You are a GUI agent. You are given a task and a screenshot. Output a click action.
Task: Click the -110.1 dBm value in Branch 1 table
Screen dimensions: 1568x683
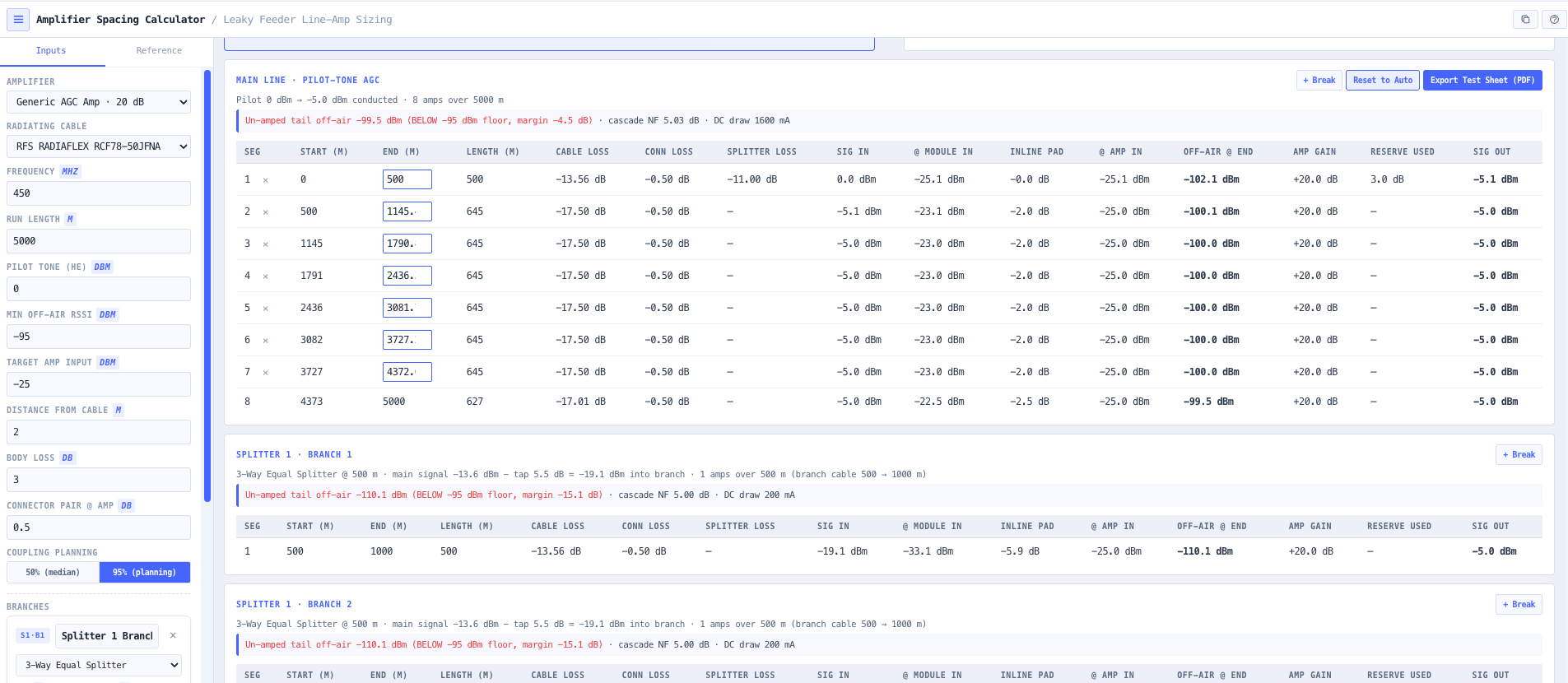(x=1205, y=551)
